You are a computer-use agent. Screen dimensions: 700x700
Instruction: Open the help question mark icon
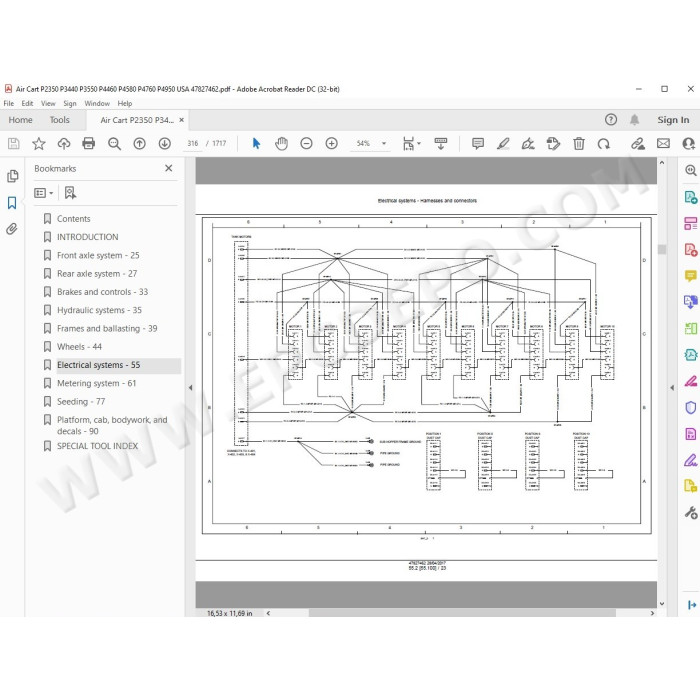(611, 120)
